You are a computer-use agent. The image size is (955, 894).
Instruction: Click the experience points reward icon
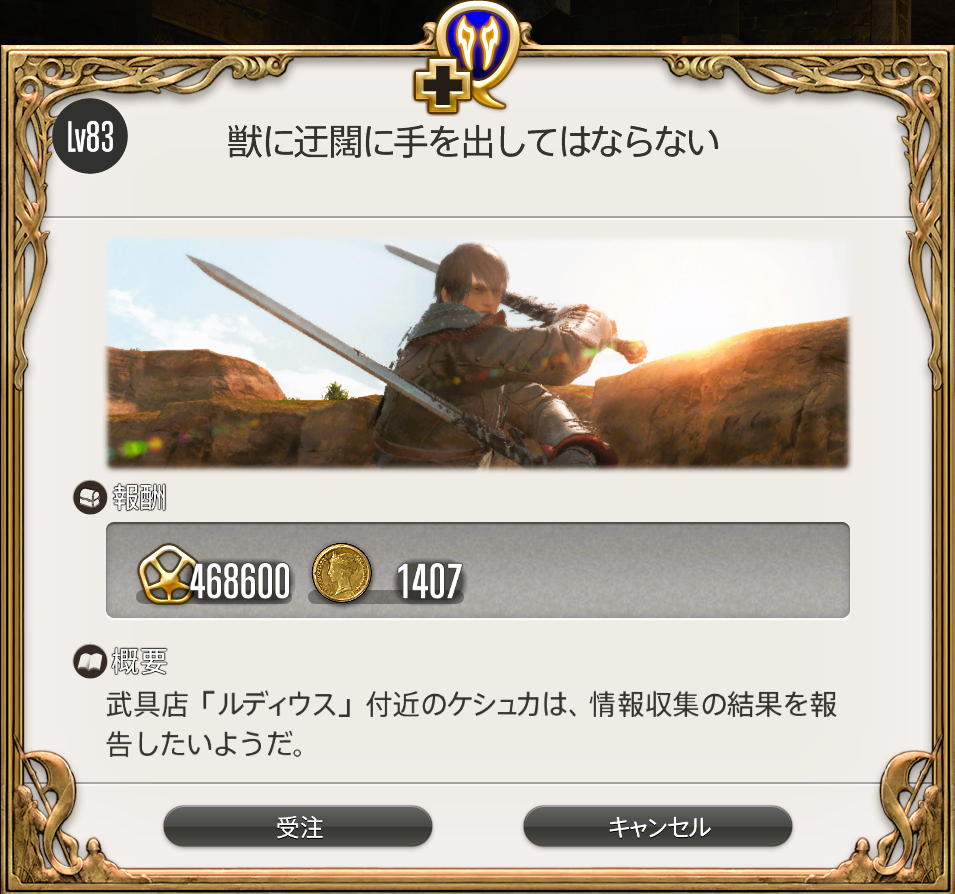pos(167,574)
